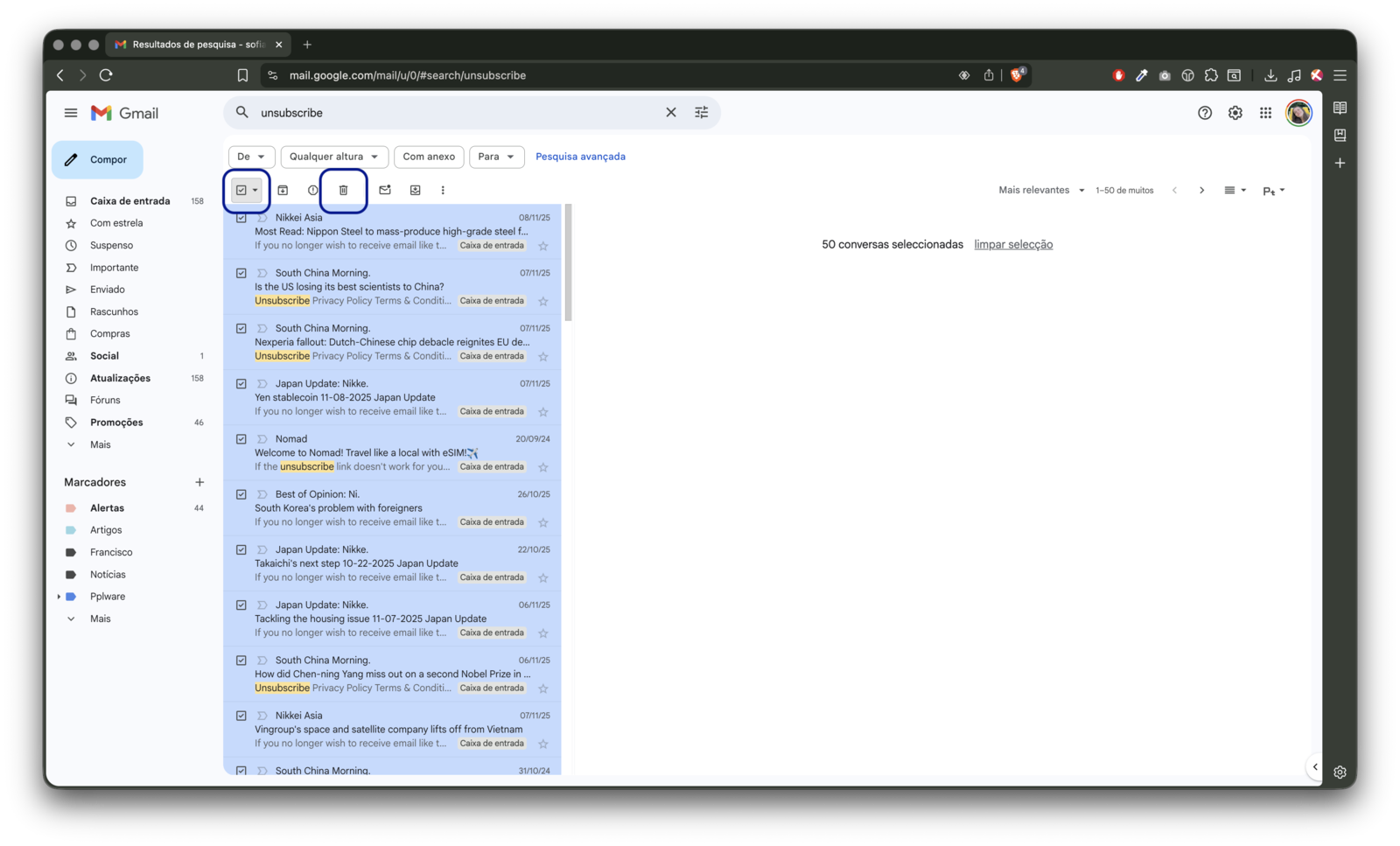
Task: Click the report spam icon
Action: 313,190
